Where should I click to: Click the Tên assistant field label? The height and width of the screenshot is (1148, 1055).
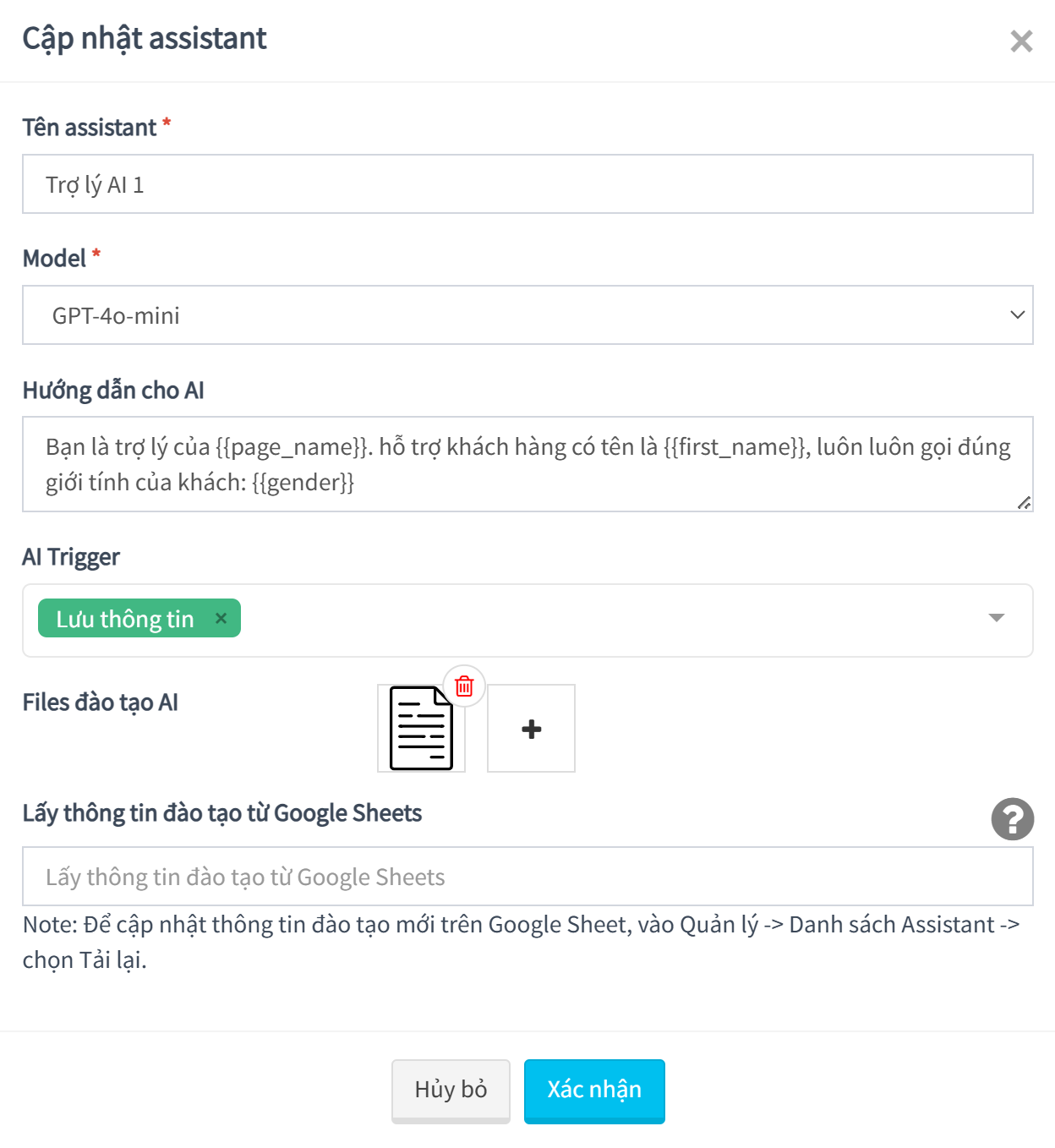[90, 128]
